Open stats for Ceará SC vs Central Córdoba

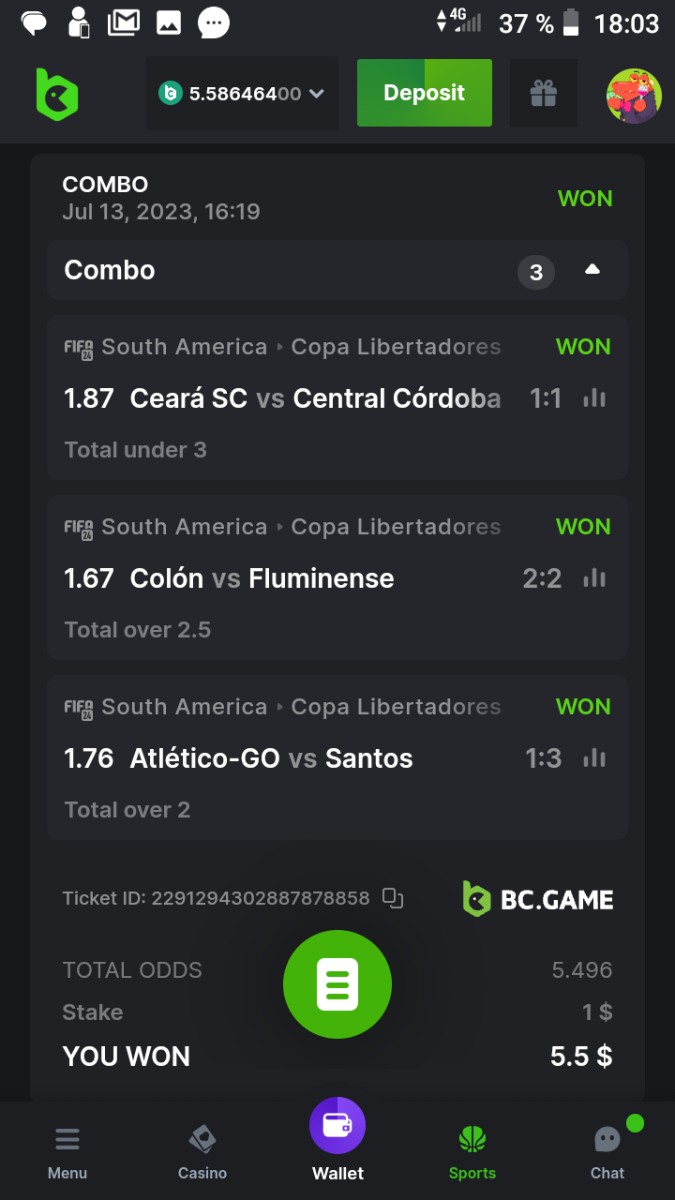click(x=595, y=398)
